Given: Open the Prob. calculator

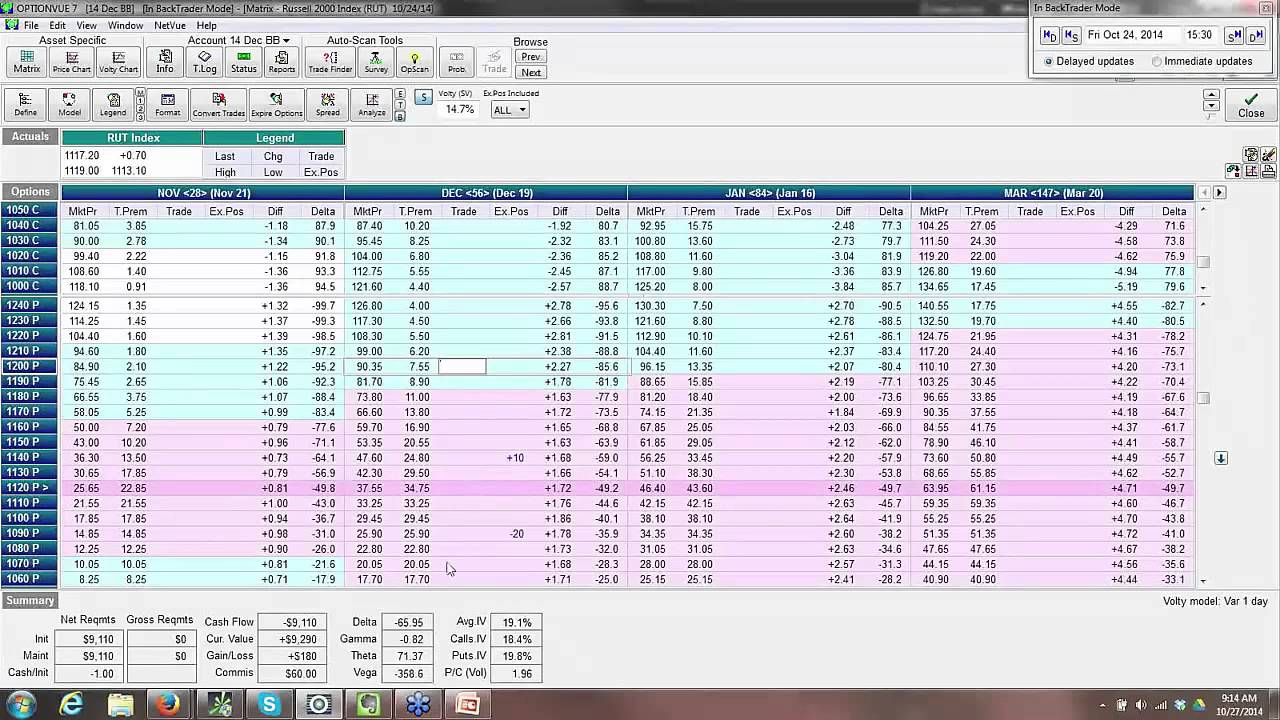Looking at the screenshot, I should [x=456, y=62].
